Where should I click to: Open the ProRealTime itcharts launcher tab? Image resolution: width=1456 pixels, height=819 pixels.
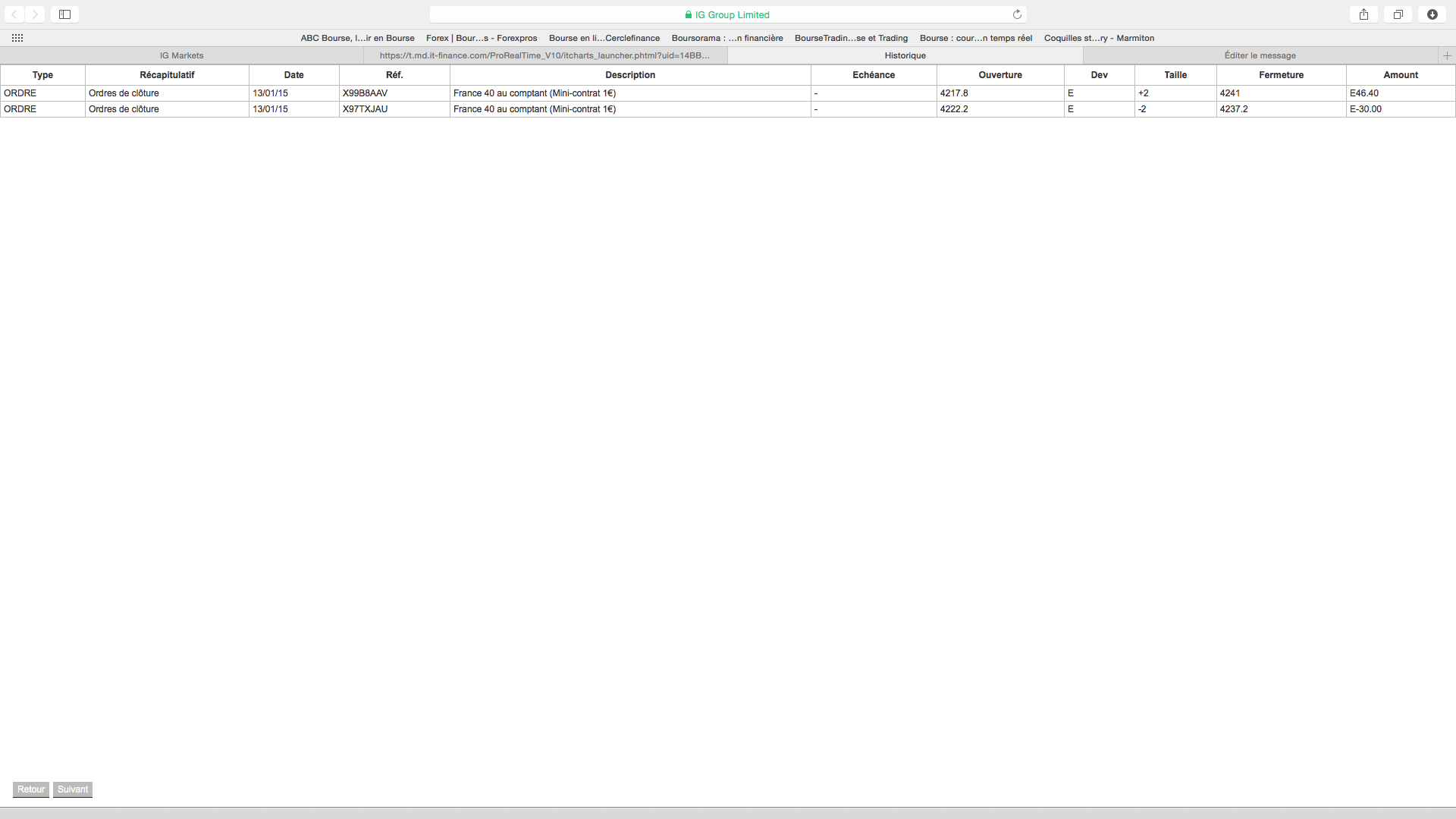(544, 55)
